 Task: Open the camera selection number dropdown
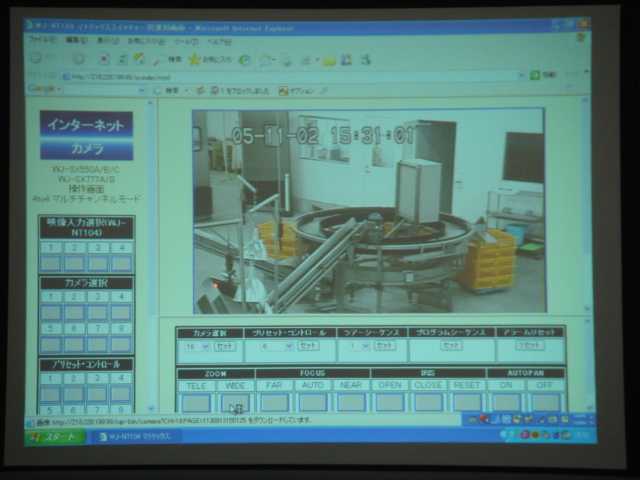click(194, 346)
